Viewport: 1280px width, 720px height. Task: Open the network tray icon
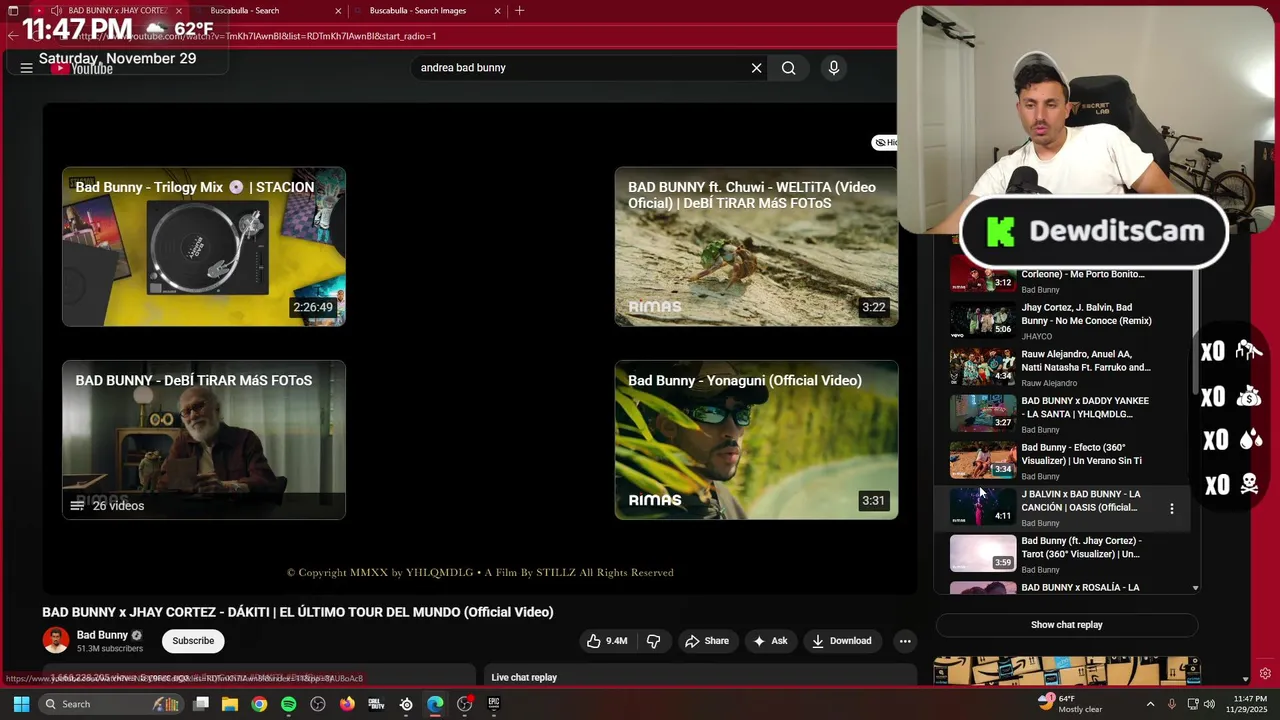(x=1193, y=704)
